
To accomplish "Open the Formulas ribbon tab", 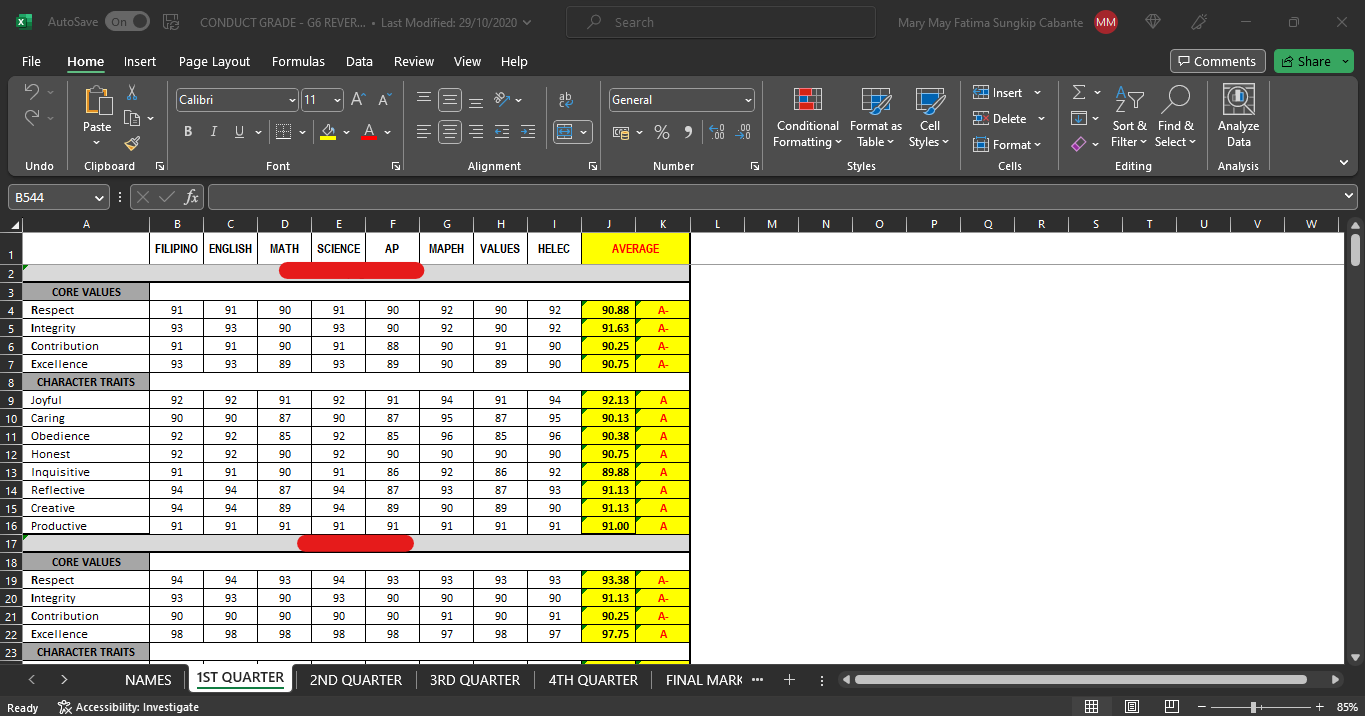I will point(298,61).
